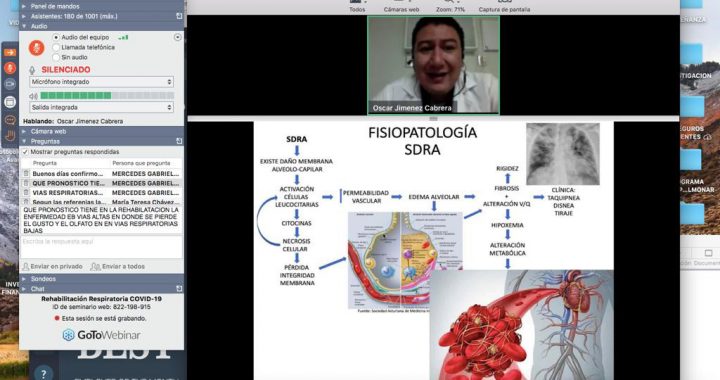The width and height of the screenshot is (720, 380).
Task: Click the 'Rehabilitación Respiratoria COVID-19' webinar title
Action: coord(101,298)
